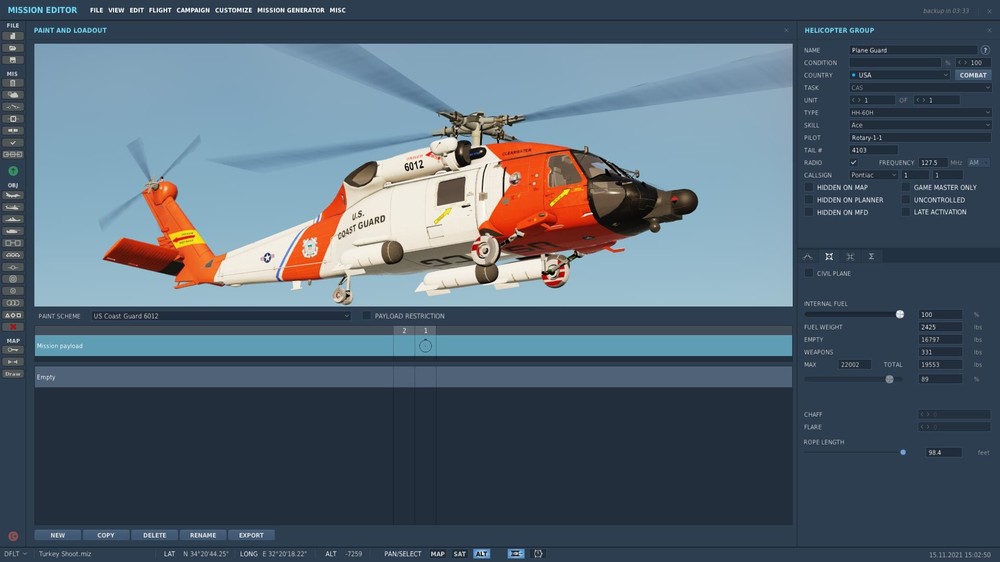
Task: Open the VIEW menu
Action: click(x=116, y=10)
